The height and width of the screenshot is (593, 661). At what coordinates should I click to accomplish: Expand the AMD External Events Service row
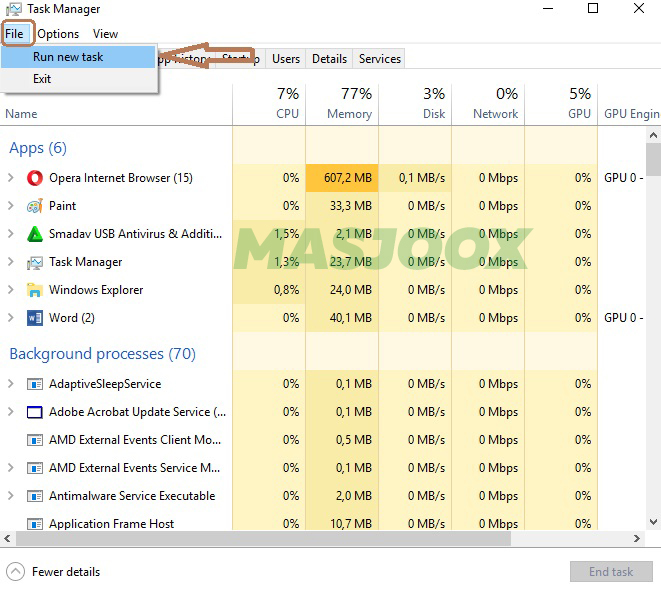pyautogui.click(x=11, y=467)
